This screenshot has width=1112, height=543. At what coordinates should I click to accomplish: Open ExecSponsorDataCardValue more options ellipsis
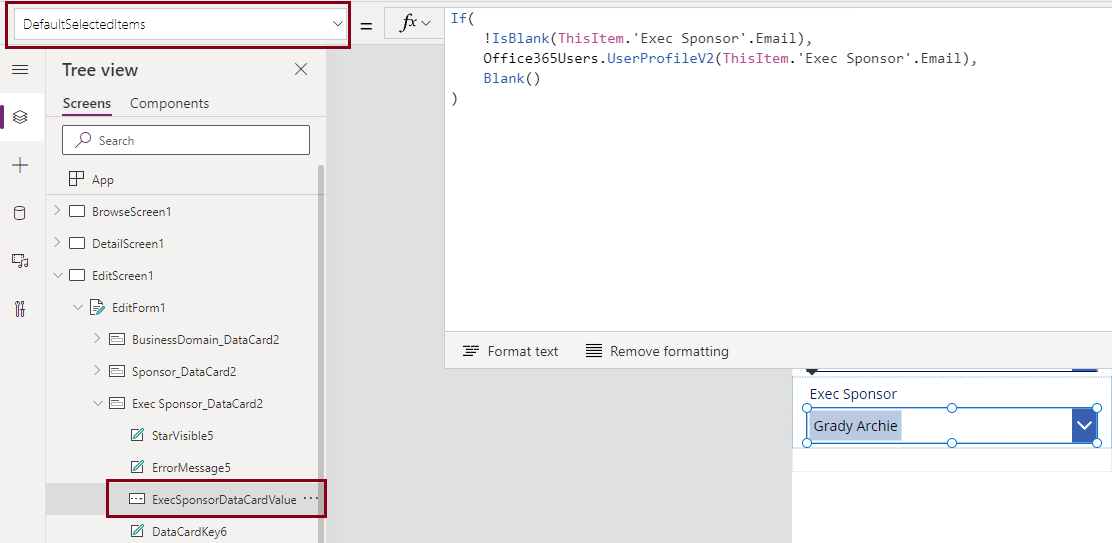pyautogui.click(x=311, y=499)
